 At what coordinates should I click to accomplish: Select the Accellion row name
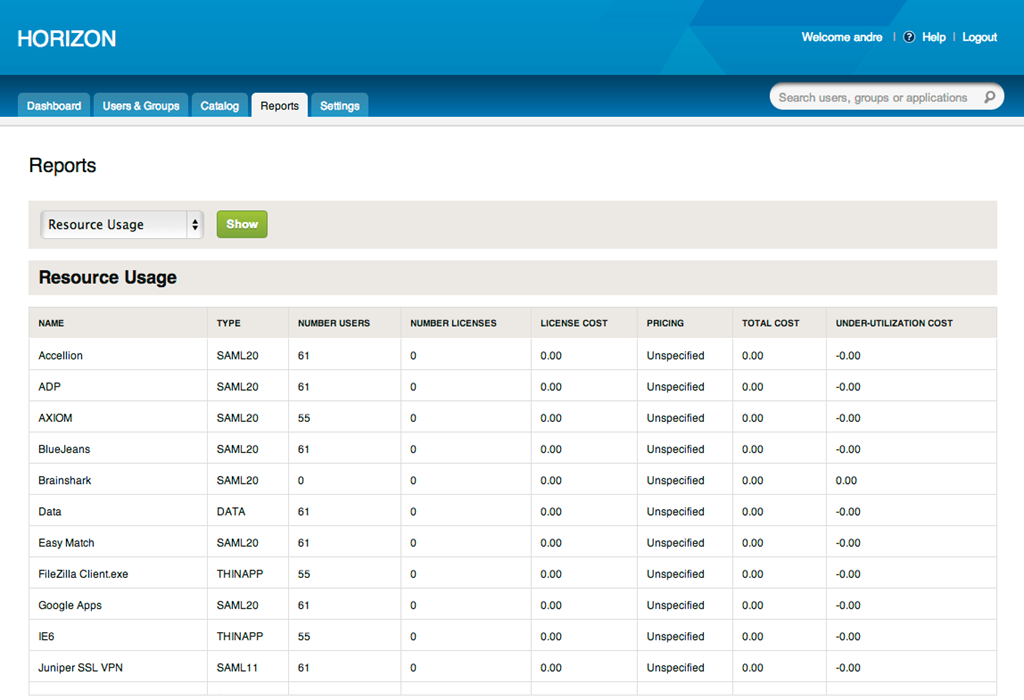(x=60, y=356)
